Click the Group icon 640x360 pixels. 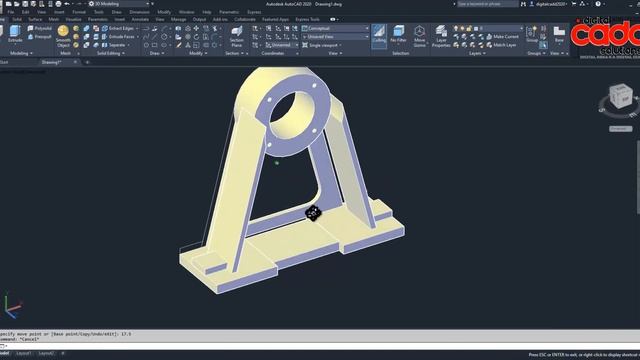click(532, 34)
